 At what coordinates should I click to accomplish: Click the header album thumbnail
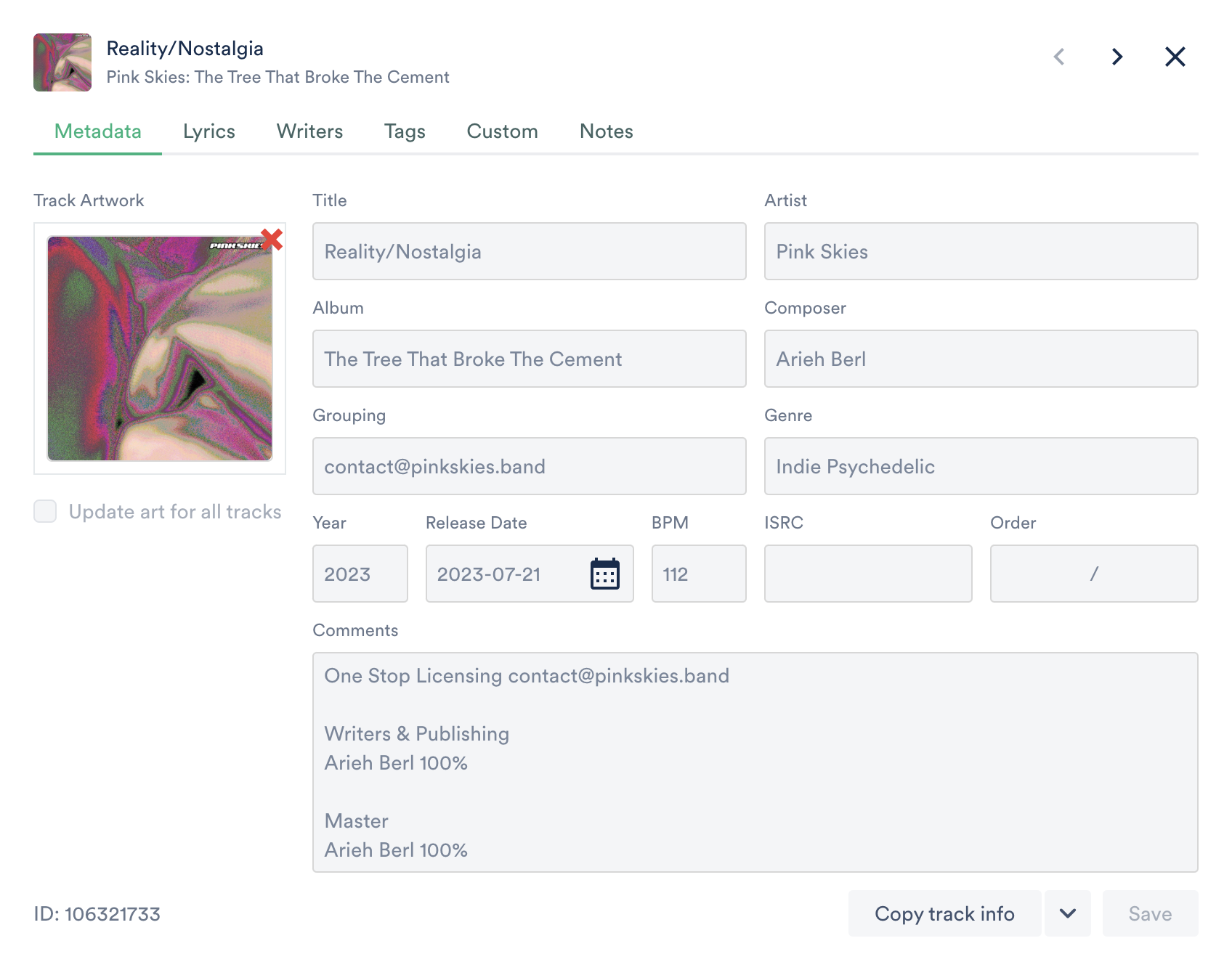[62, 62]
